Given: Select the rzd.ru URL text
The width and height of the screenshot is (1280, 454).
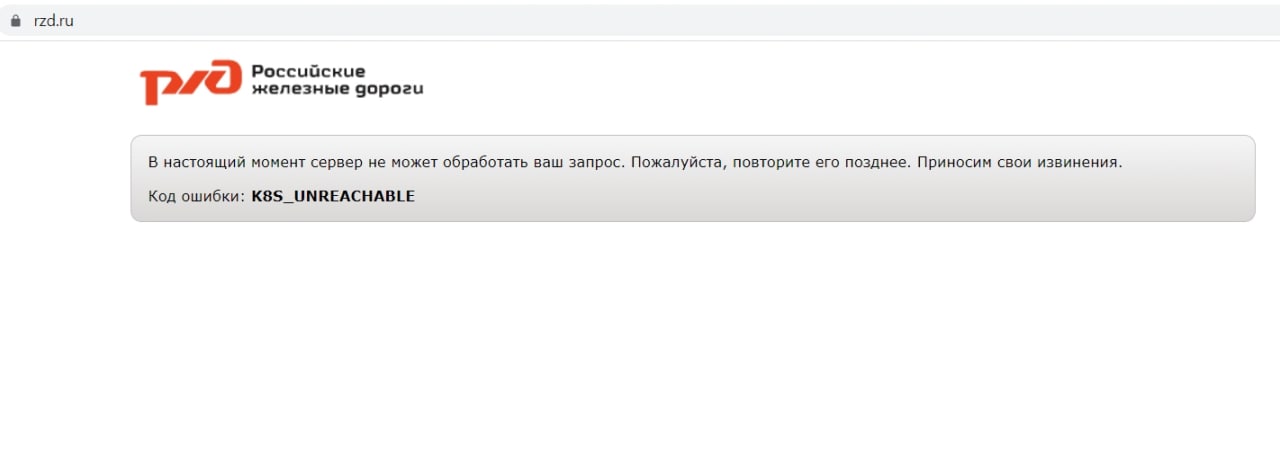Looking at the screenshot, I should (54, 21).
